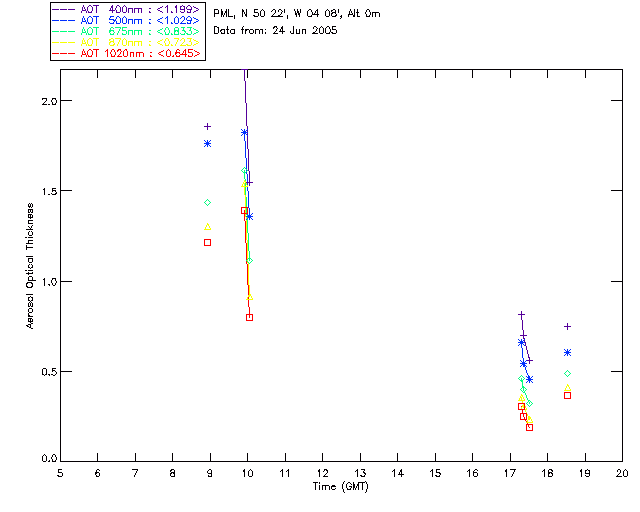Click the yellow triangle marker at 0.9 near 10 GMT
The height and width of the screenshot is (512, 640).
click(x=249, y=297)
